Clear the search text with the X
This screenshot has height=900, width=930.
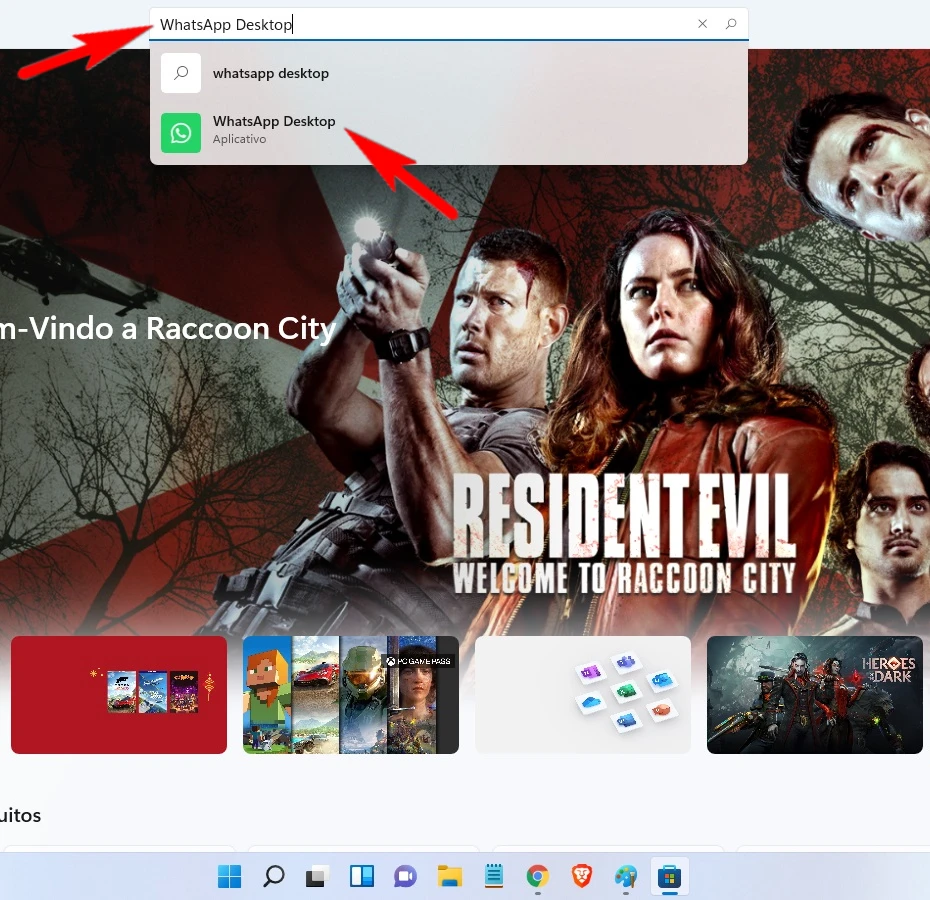[702, 24]
